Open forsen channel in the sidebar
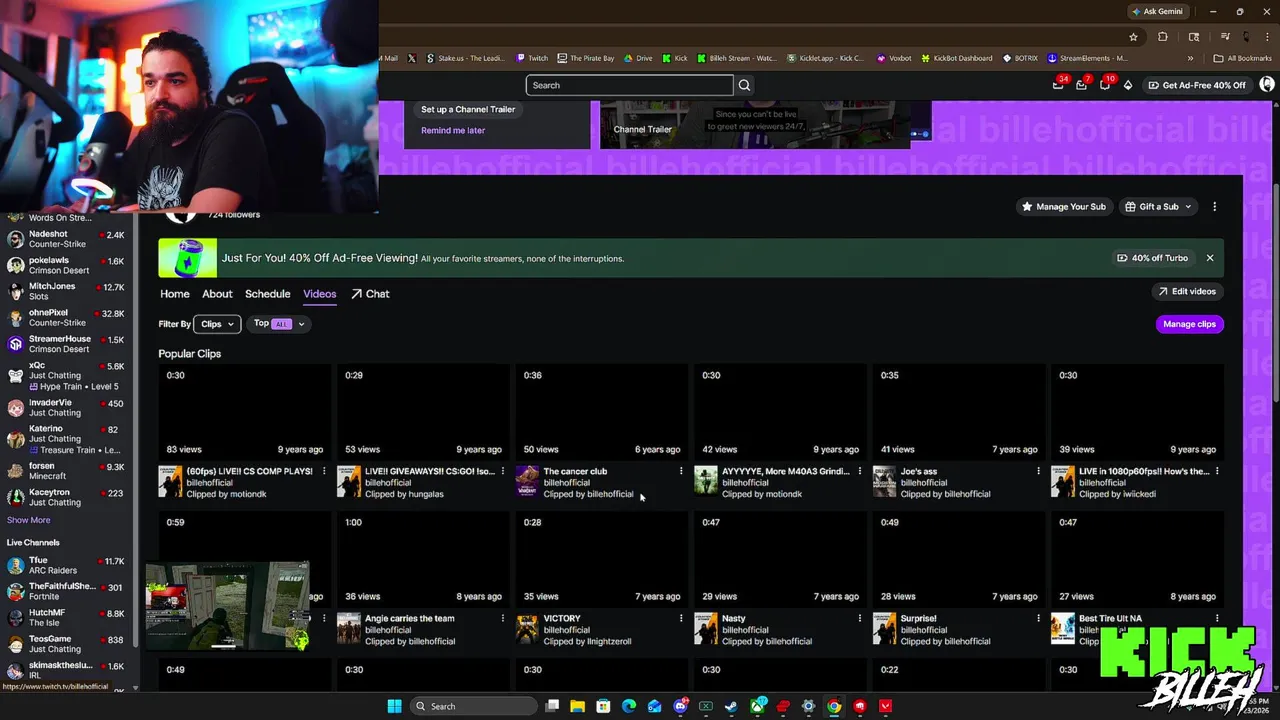This screenshot has height=720, width=1280. [x=66, y=471]
